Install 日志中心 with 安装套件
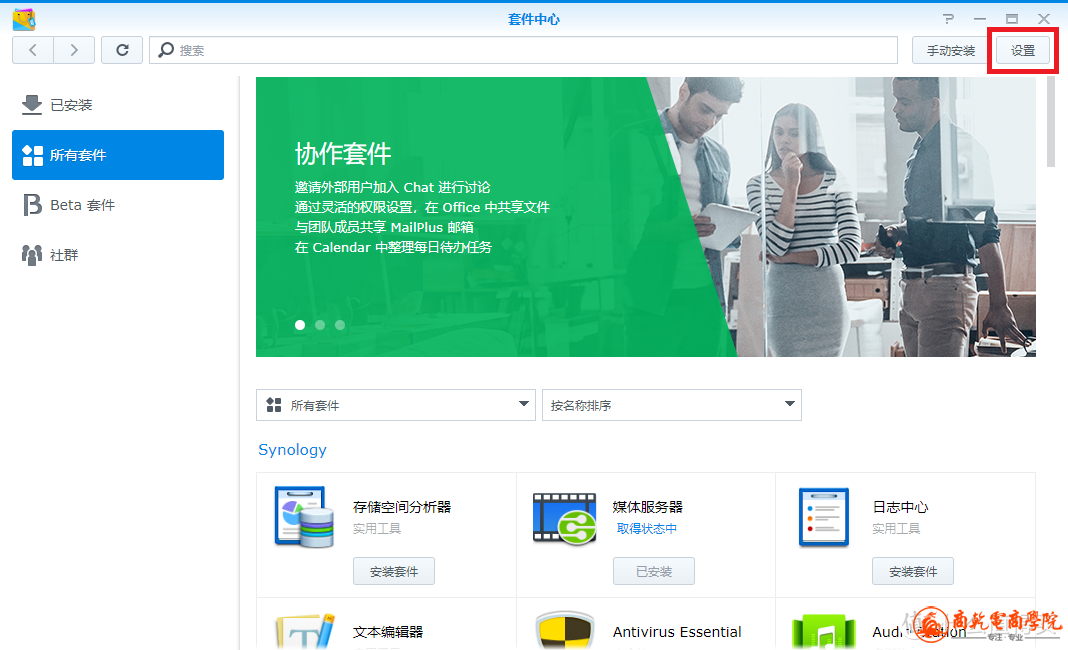The height and width of the screenshot is (650, 1068). pos(913,571)
